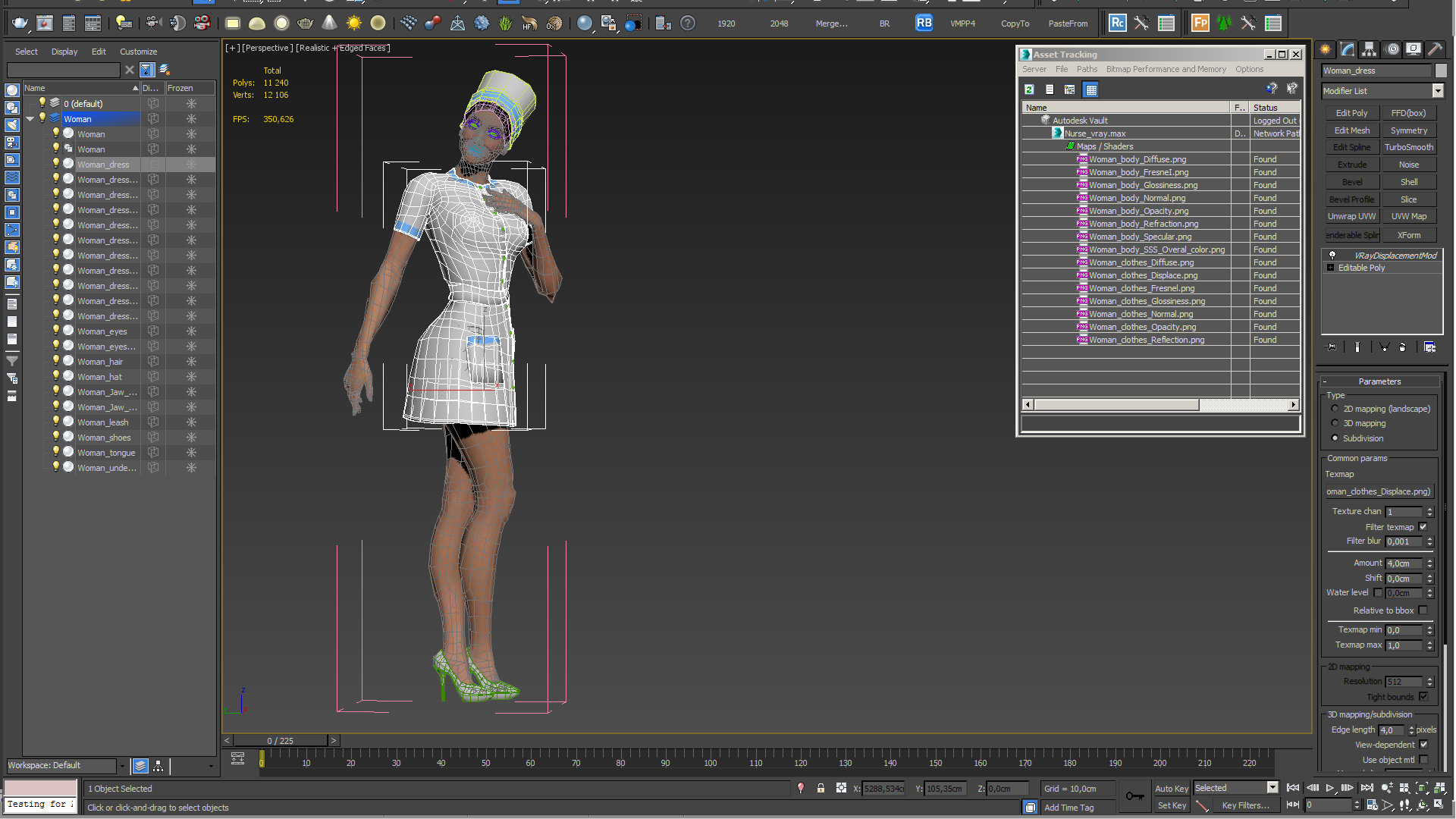Select 3D mapping radio button
This screenshot has width=1456, height=819.
1335,423
